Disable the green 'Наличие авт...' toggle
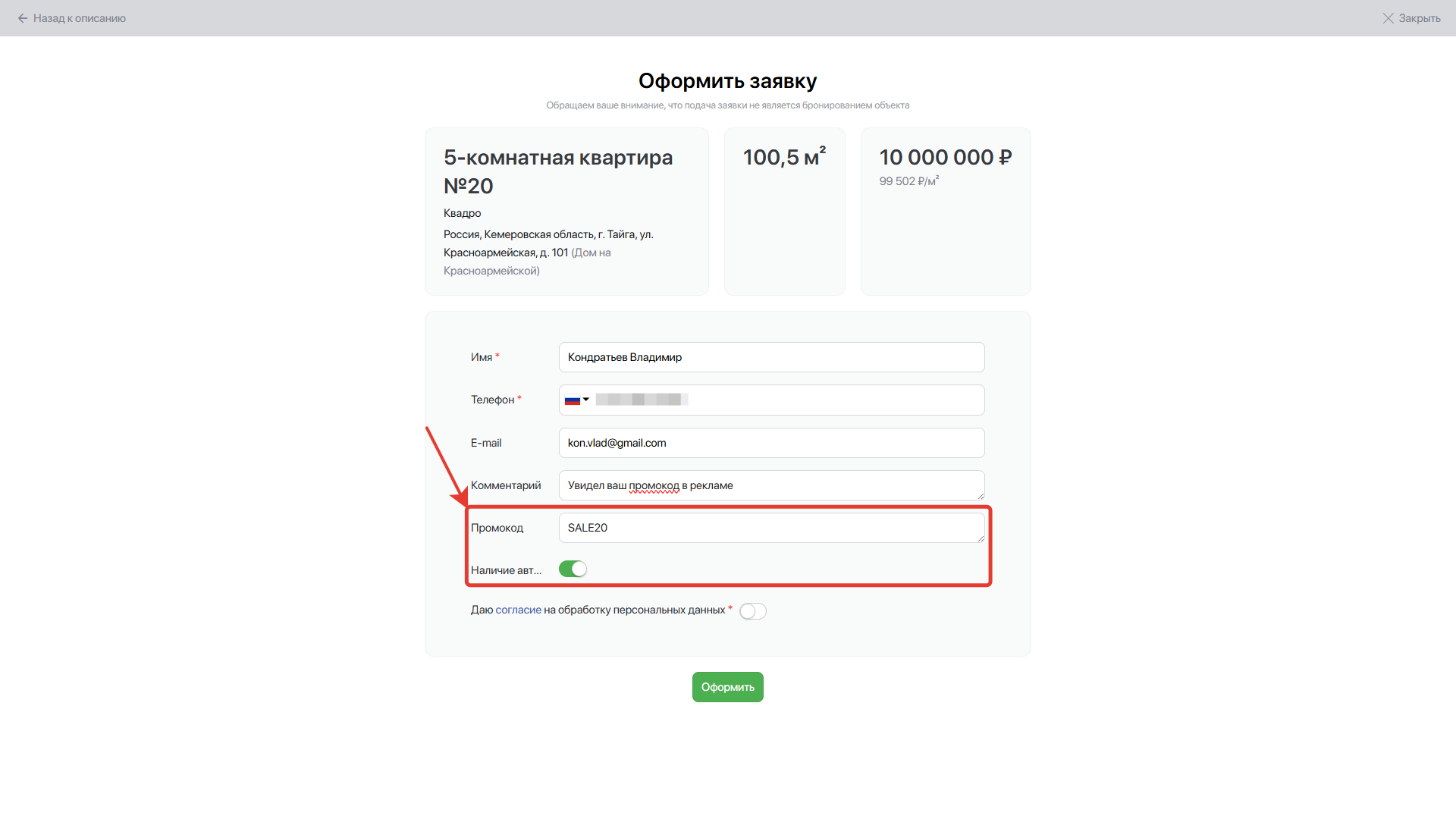 (x=573, y=570)
